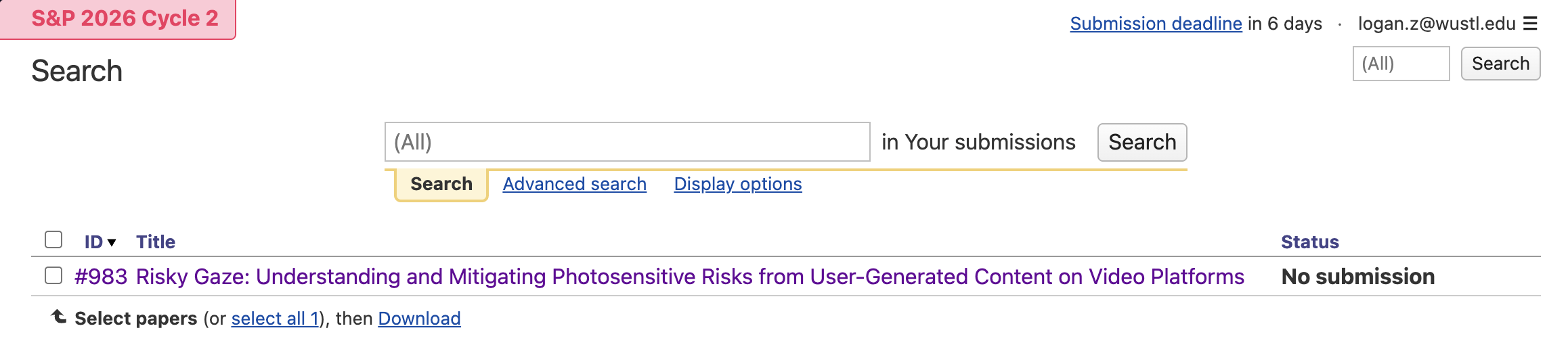The image size is (1568, 345).
Task: Check the box for paper #983
Action: point(53,275)
